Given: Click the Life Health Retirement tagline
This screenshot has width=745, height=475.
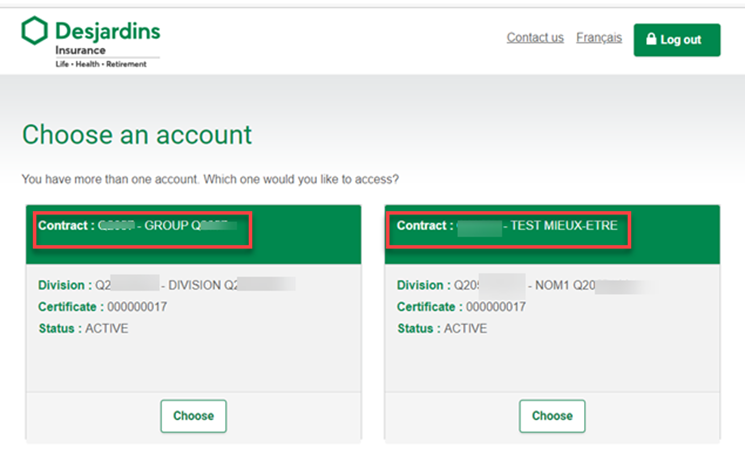Looking at the screenshot, I should 100,64.
